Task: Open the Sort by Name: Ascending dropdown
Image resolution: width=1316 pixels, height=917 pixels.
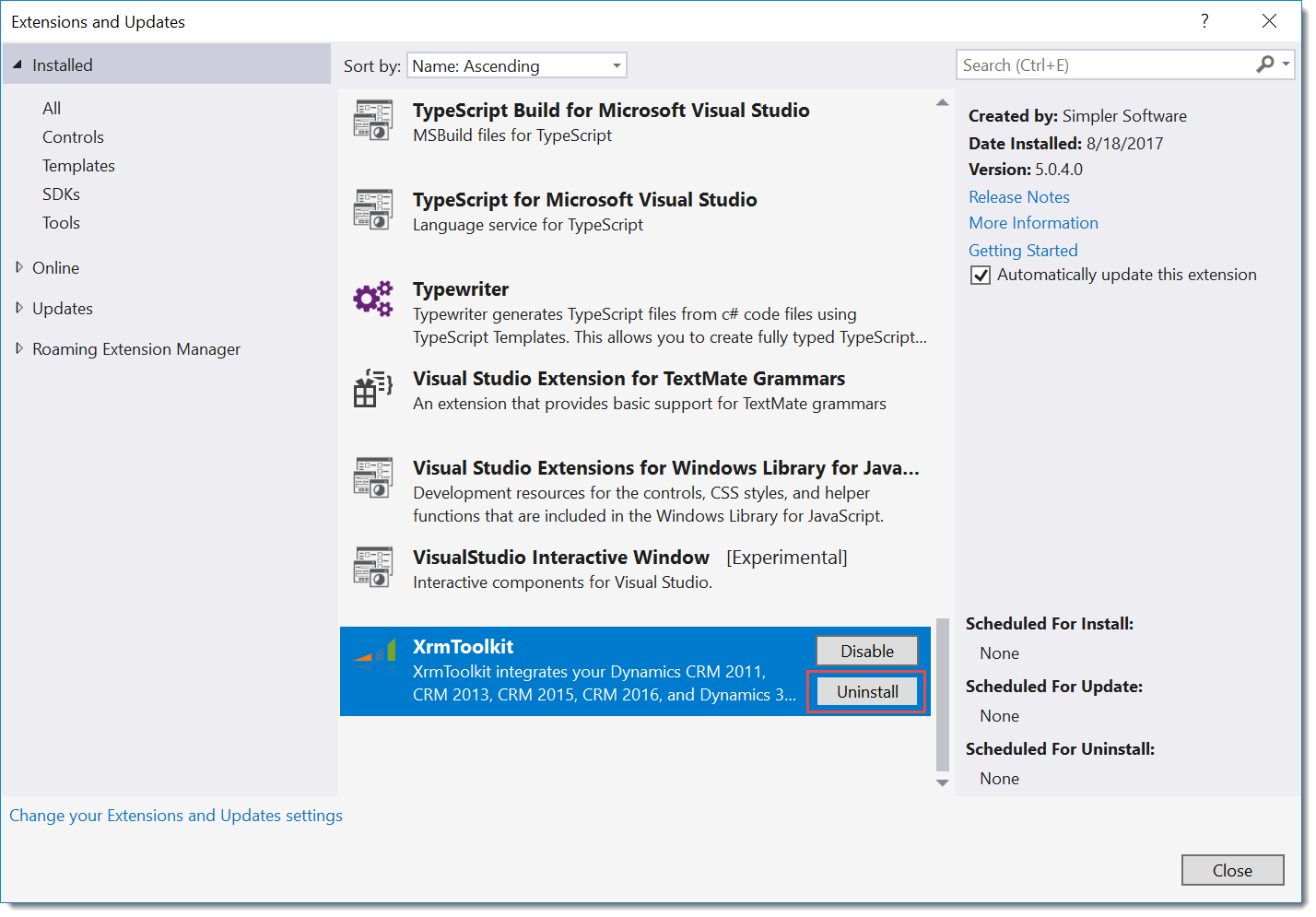Action: click(x=516, y=65)
